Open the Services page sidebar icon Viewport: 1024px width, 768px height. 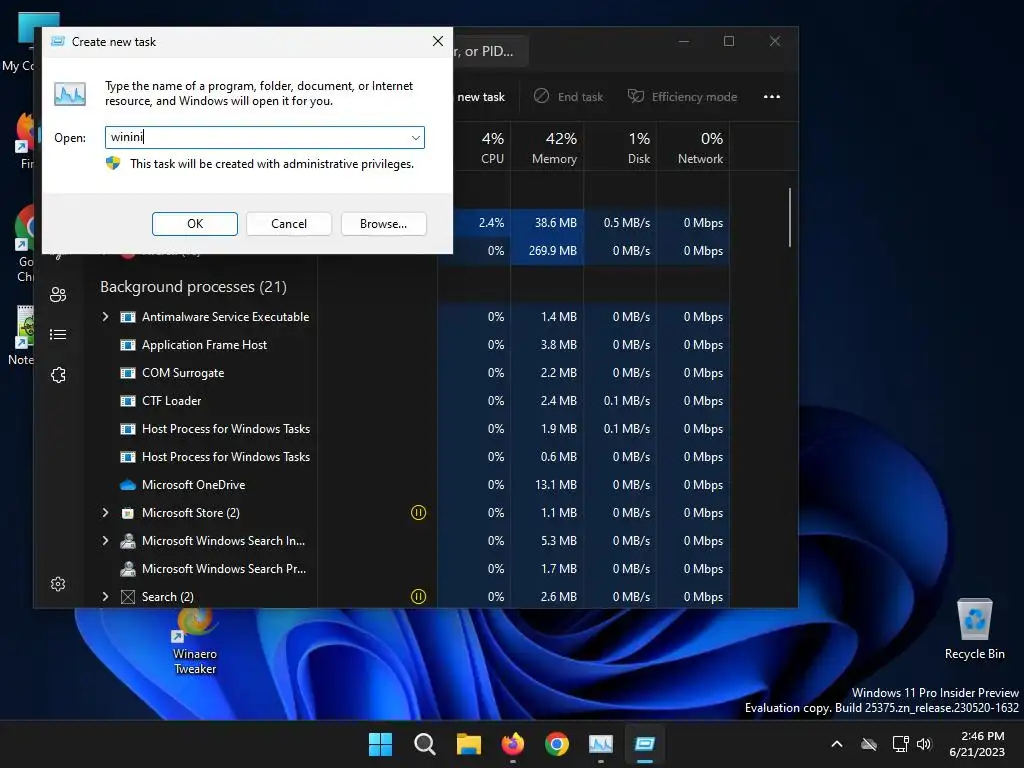coord(58,375)
